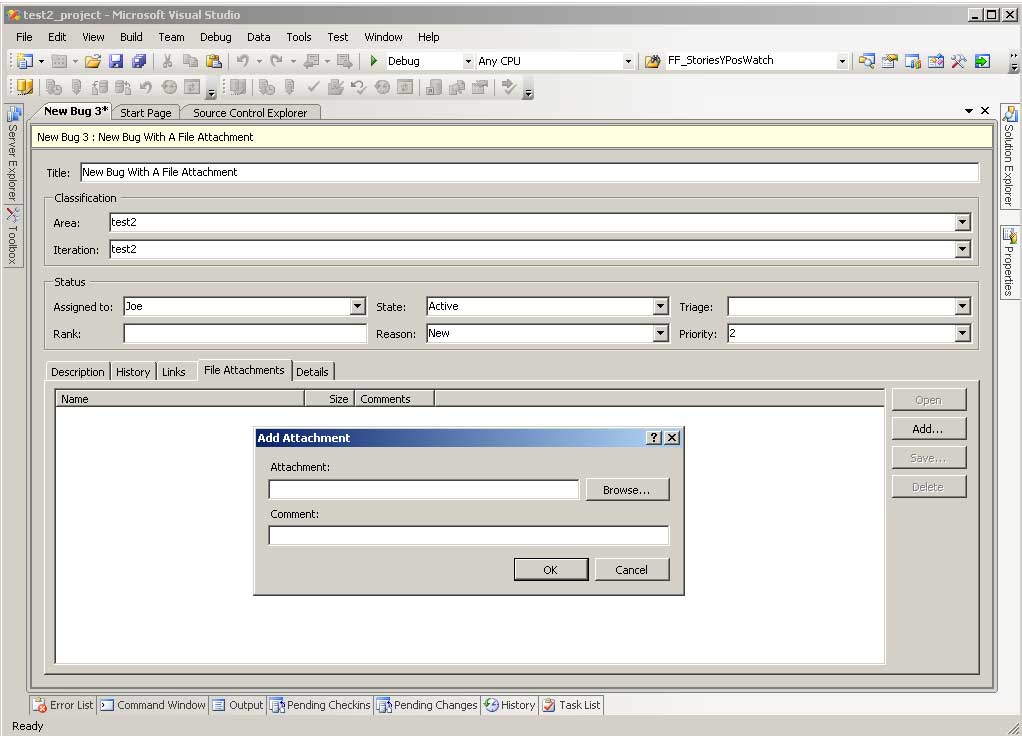Click the Undo arrow icon
1022x736 pixels.
coord(242,61)
